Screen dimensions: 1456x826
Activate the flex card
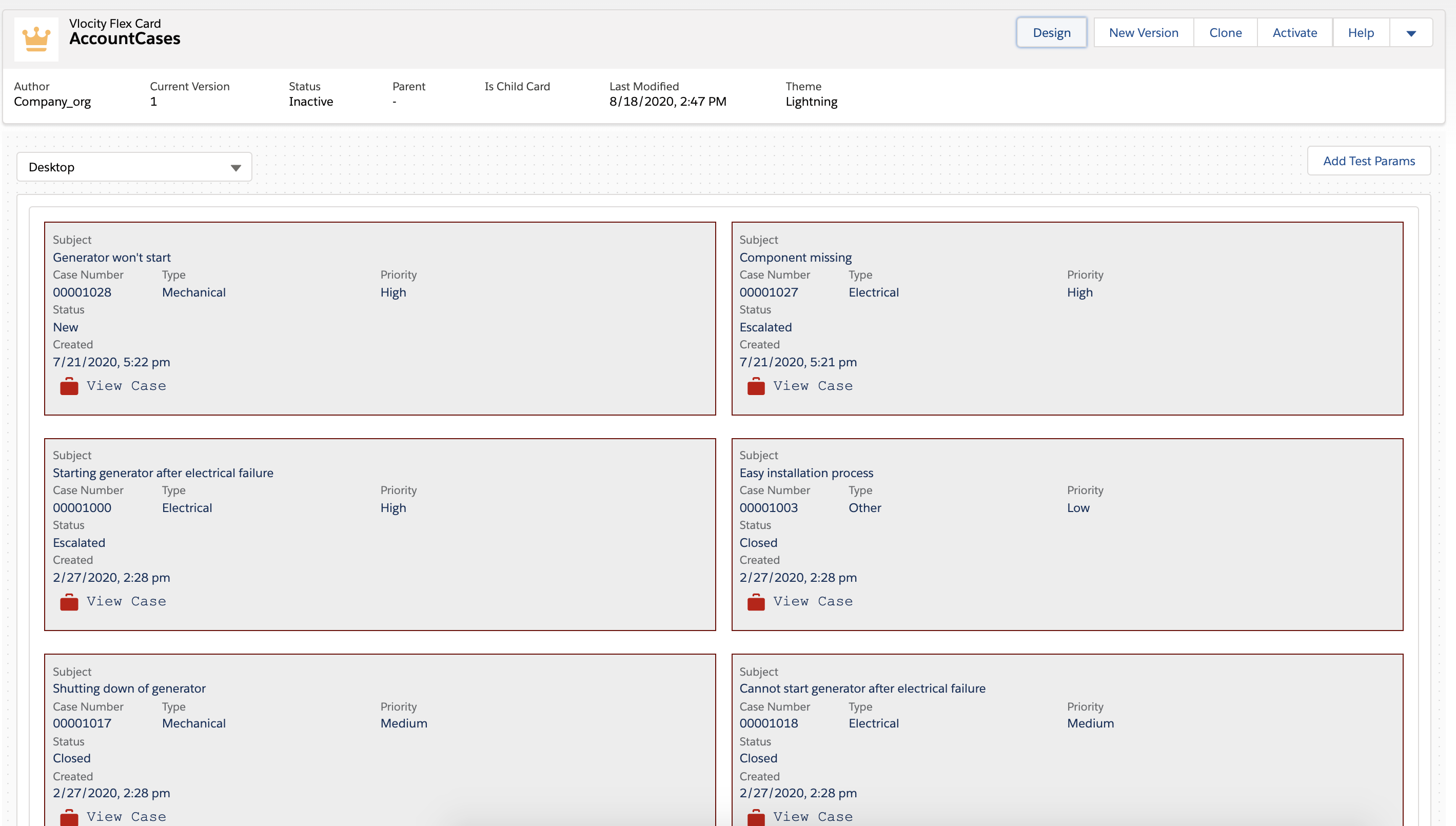1294,33
